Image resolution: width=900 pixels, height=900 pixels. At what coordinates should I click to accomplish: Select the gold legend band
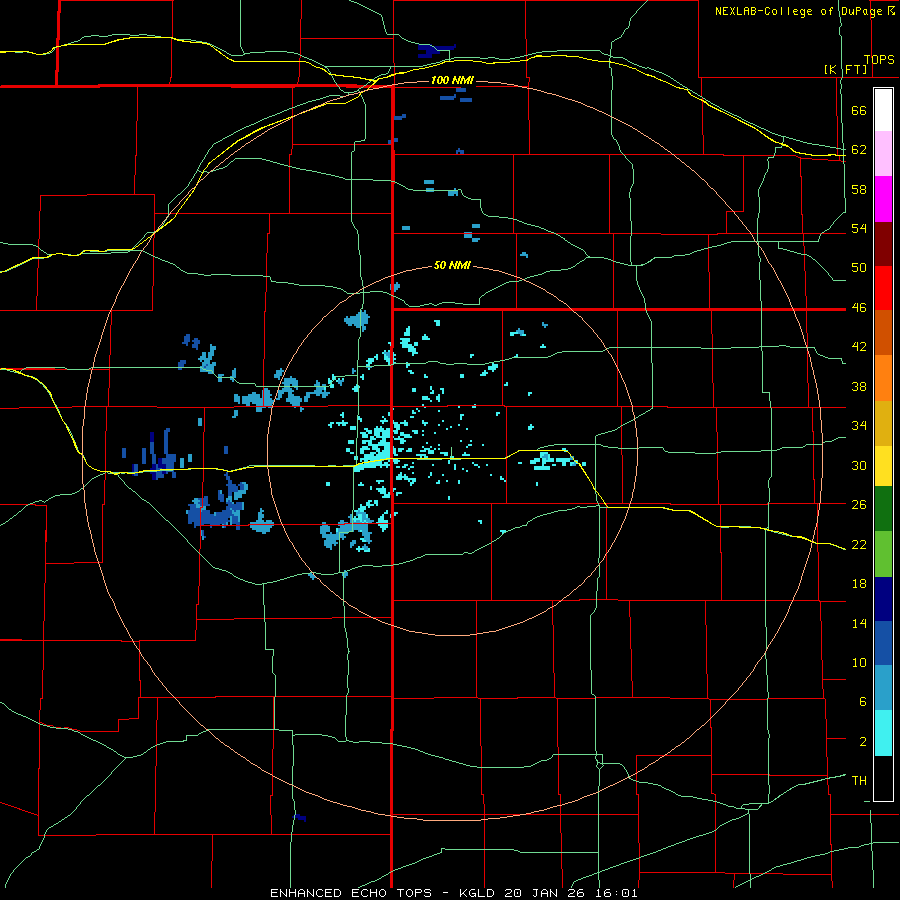pyautogui.click(x=883, y=422)
